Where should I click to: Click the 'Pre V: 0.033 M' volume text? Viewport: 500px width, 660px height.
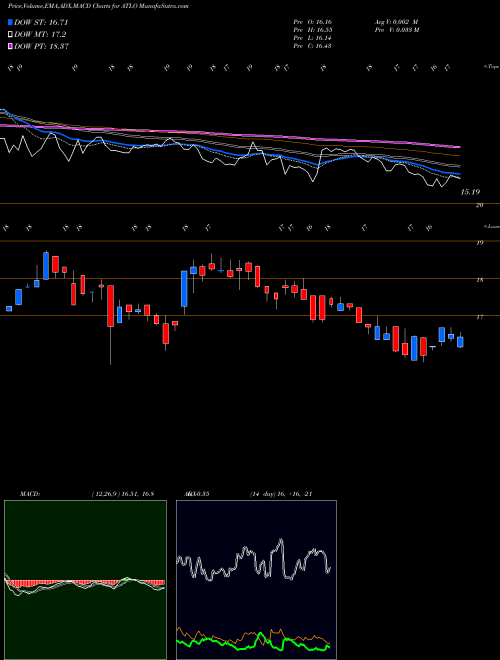(396, 30)
